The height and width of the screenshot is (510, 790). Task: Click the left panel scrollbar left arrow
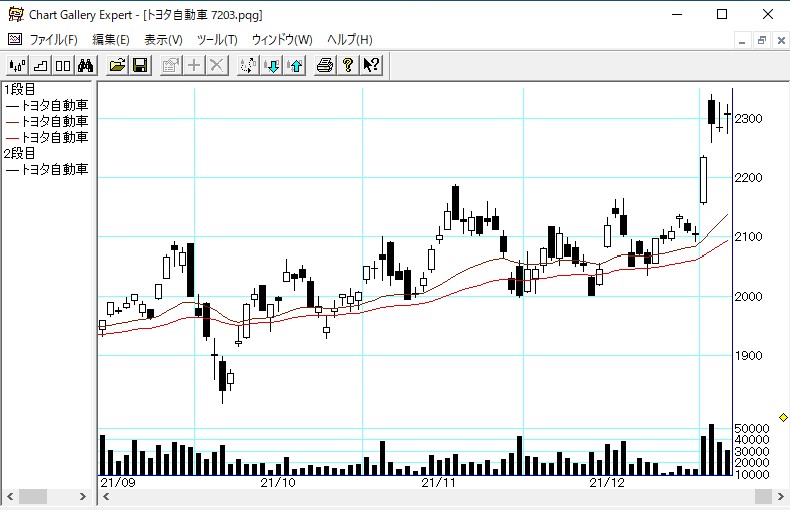pyautogui.click(x=10, y=496)
